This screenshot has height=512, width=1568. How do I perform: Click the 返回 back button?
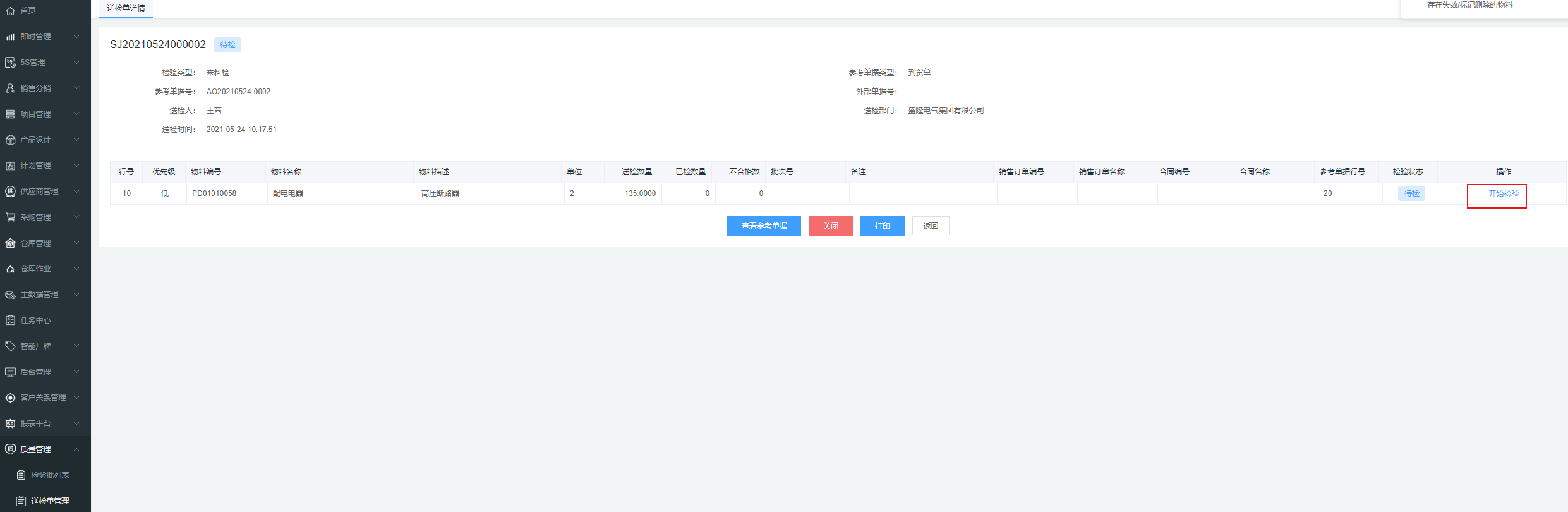point(930,226)
